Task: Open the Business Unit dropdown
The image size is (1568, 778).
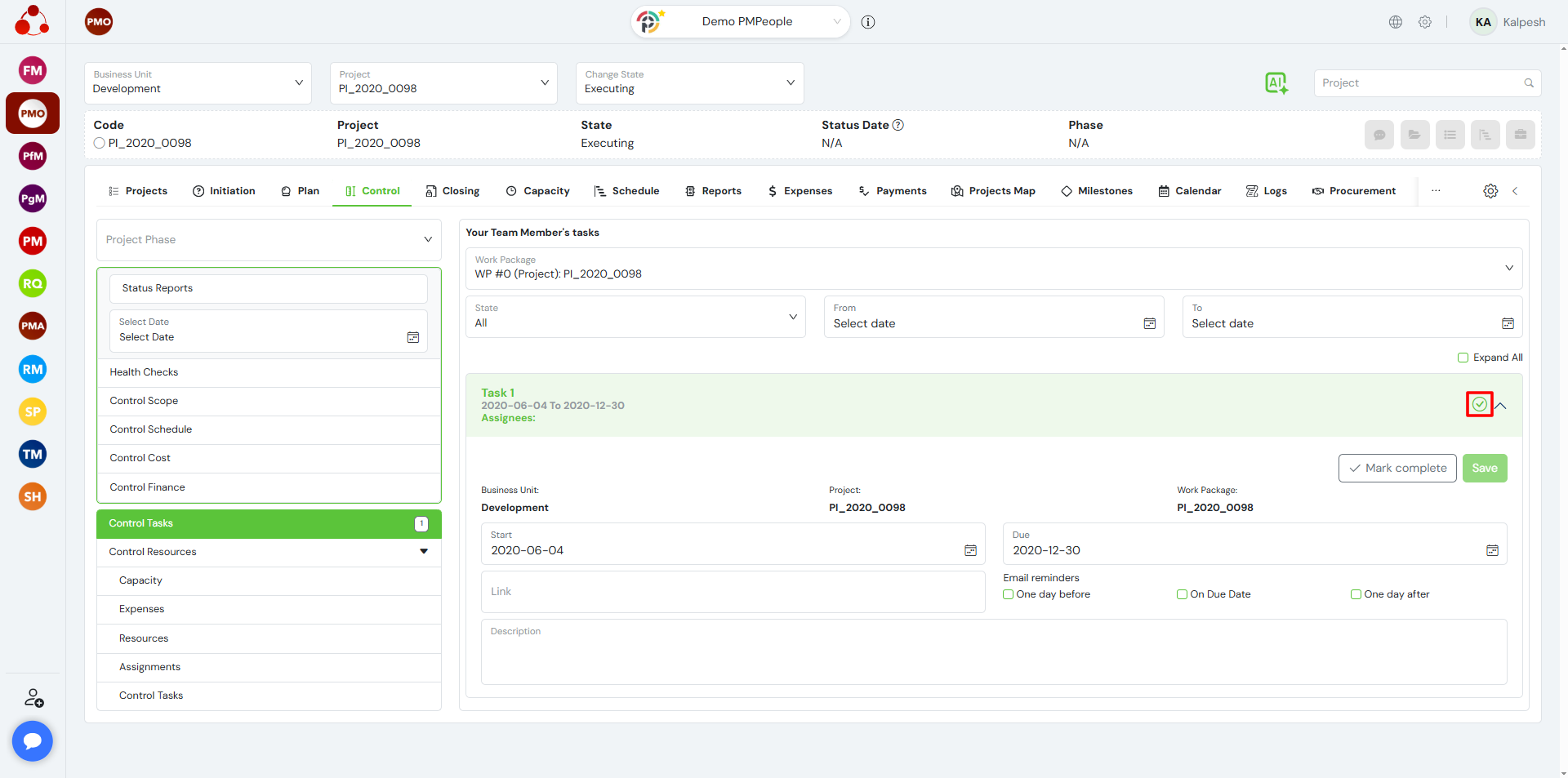Action: point(198,83)
